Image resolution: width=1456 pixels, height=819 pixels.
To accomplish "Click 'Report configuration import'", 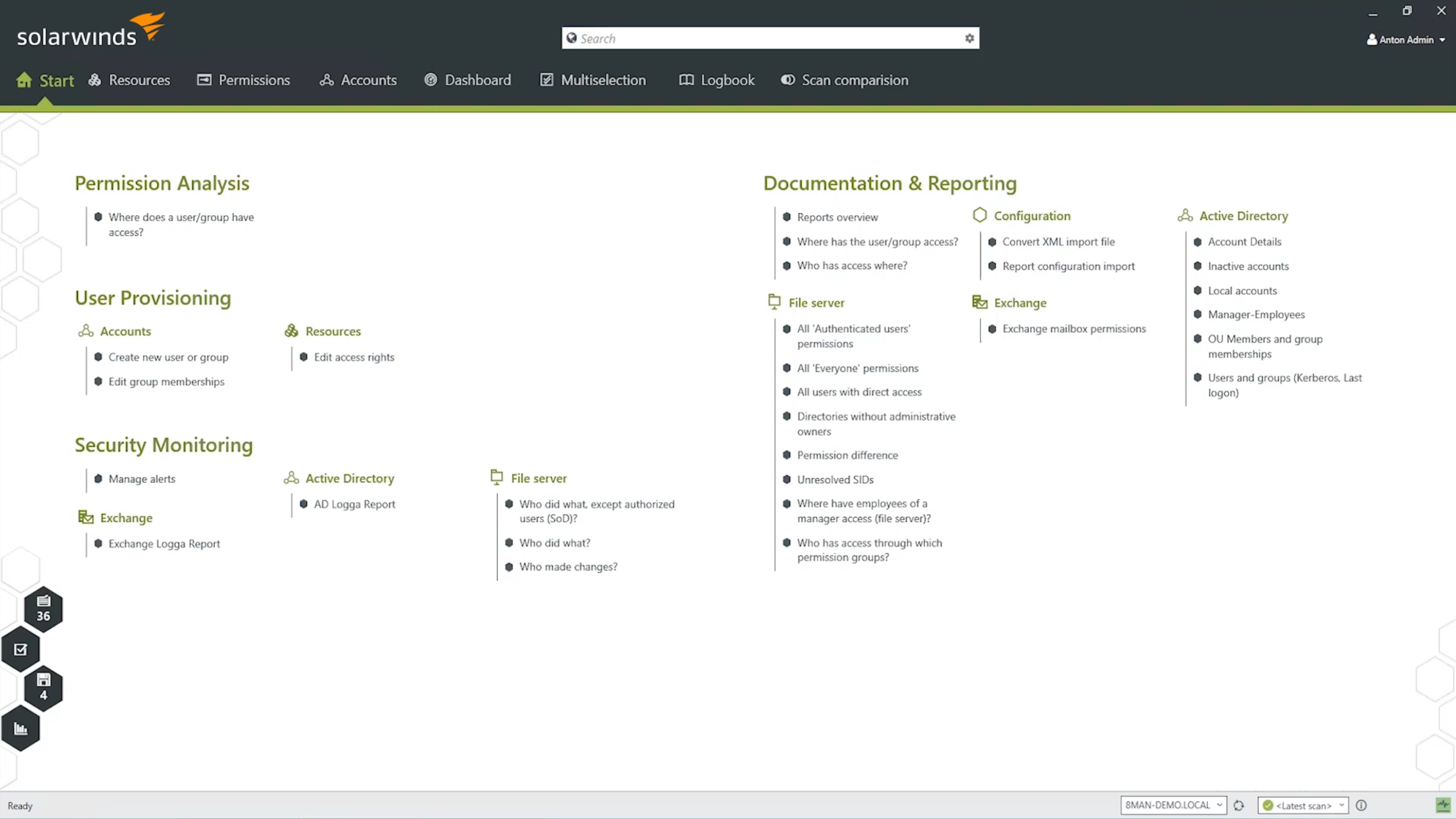I will pyautogui.click(x=1068, y=266).
